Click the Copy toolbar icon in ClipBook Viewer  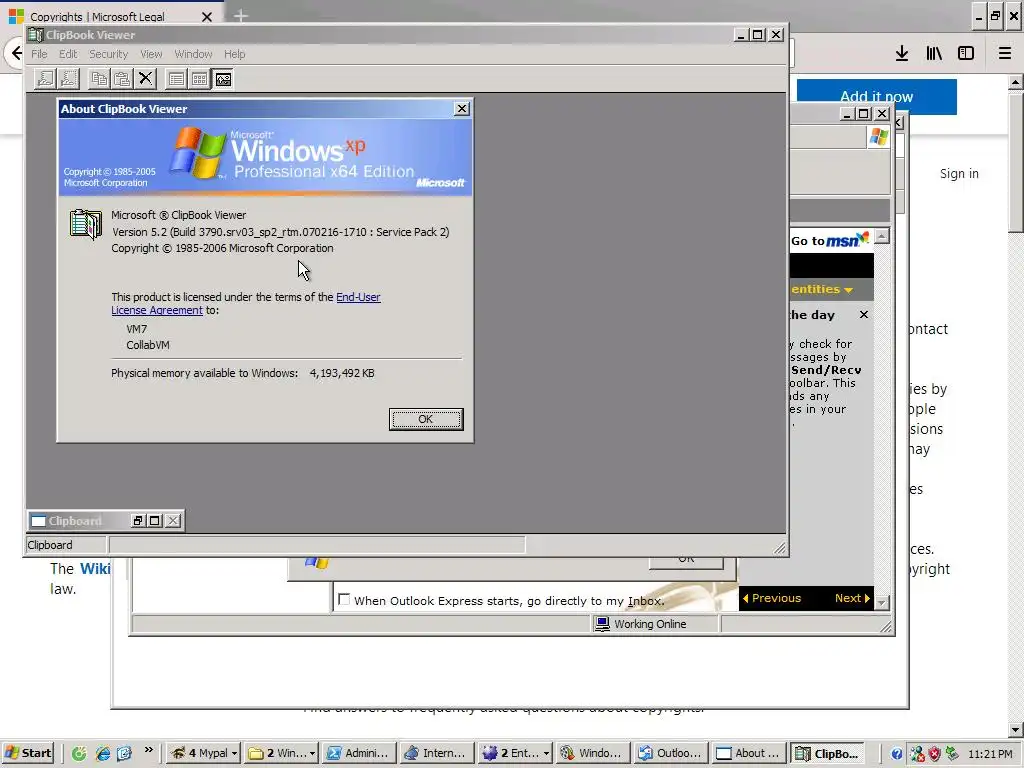point(99,79)
